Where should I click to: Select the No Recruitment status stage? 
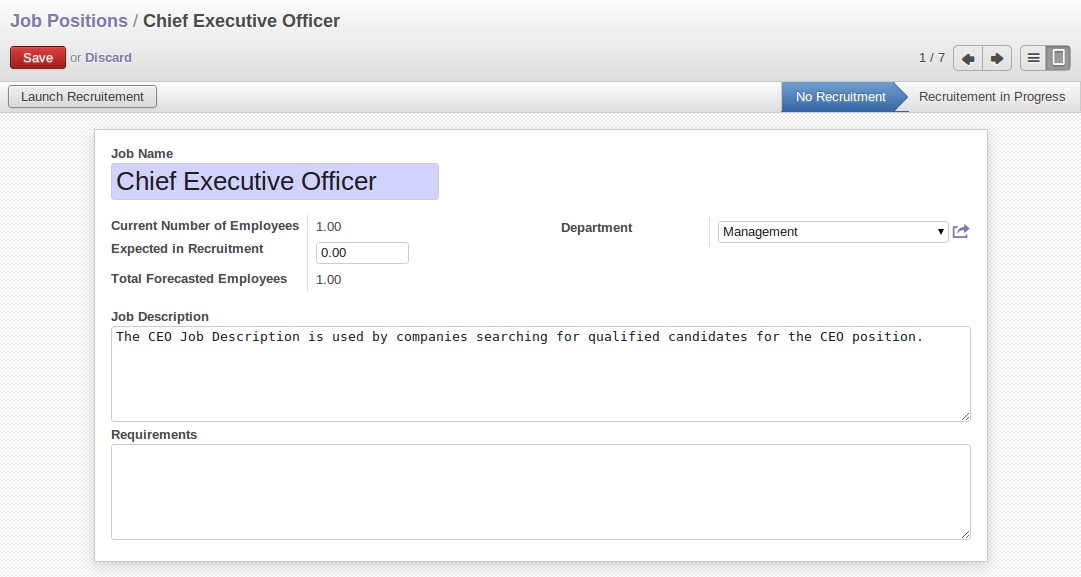pyautogui.click(x=840, y=97)
